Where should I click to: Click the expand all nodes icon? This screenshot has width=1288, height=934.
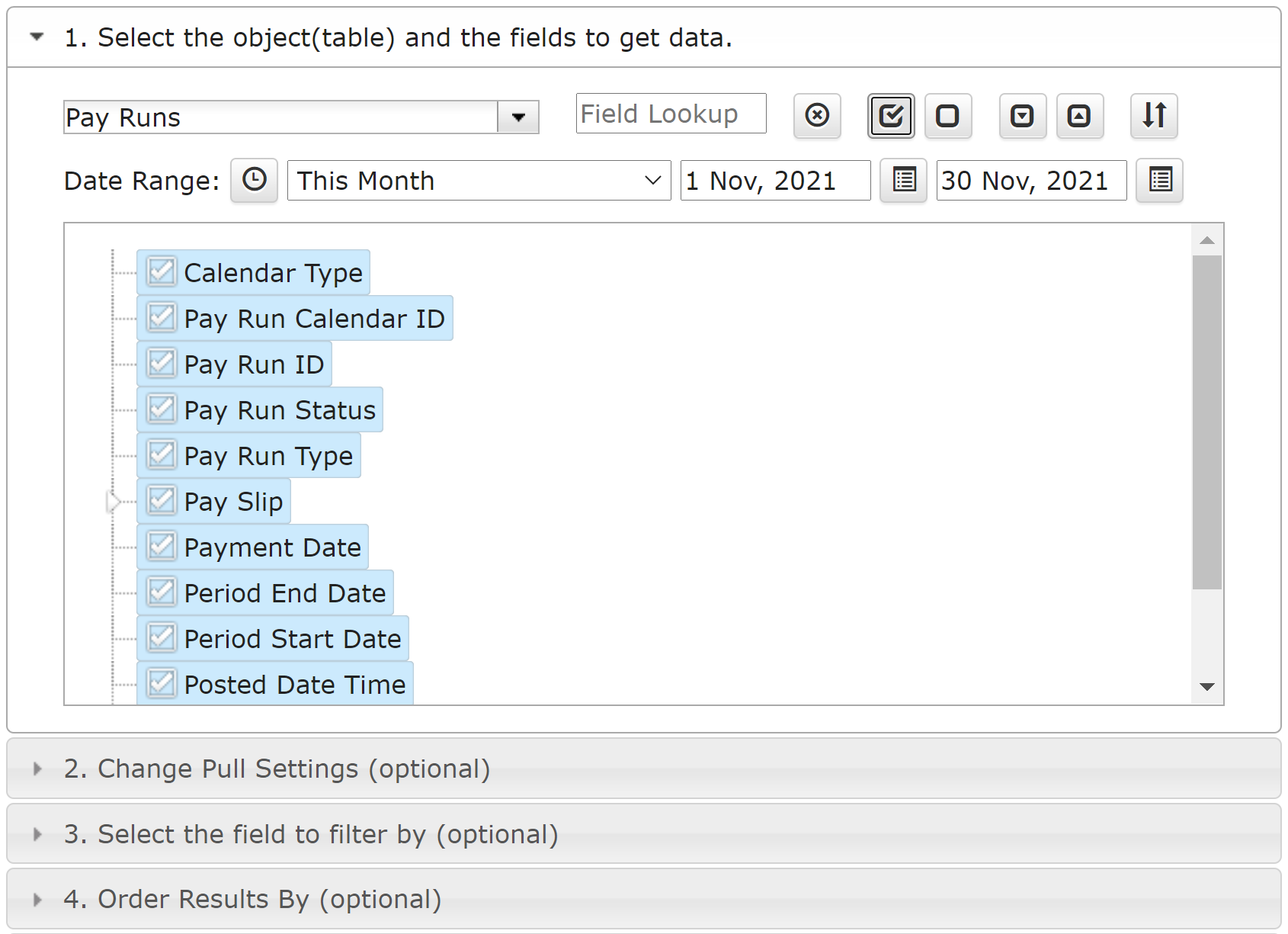(1023, 116)
